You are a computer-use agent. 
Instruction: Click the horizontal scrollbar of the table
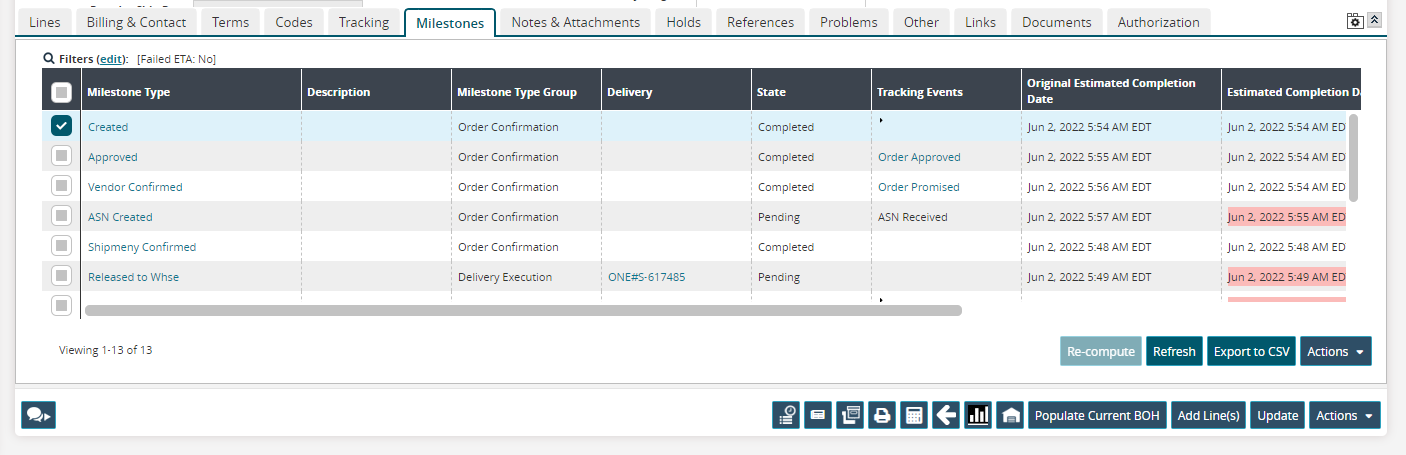522,311
